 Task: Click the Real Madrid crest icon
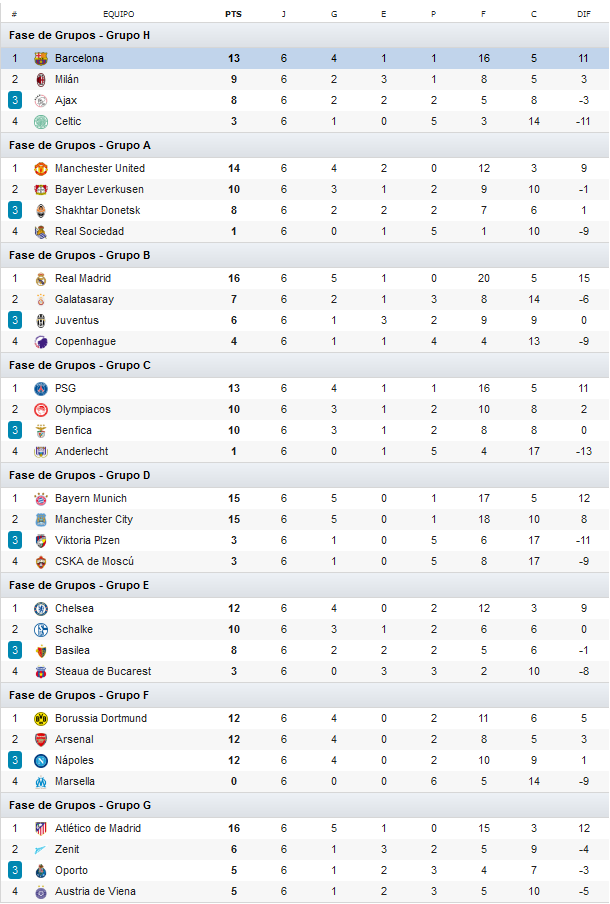(x=41, y=278)
